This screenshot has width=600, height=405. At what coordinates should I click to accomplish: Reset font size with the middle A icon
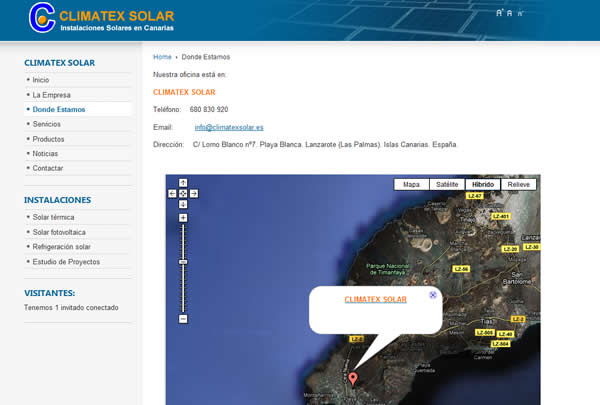(509, 13)
